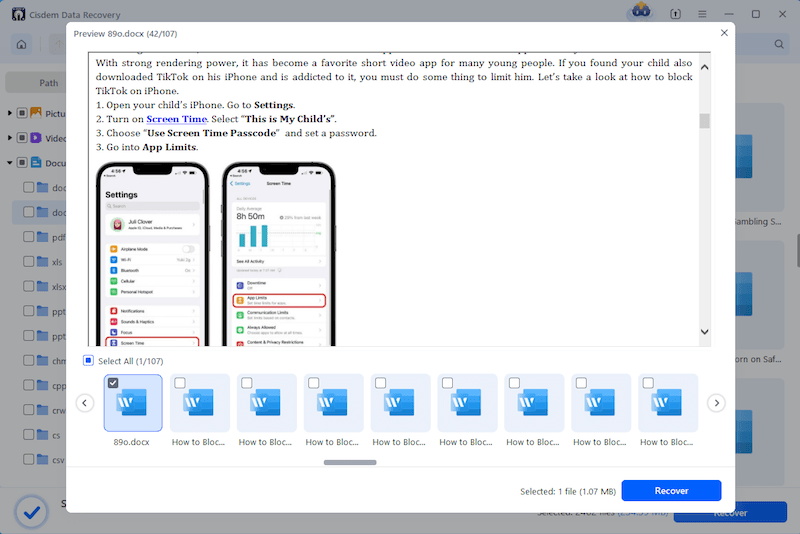This screenshot has width=800, height=534.
Task: Click the preview scrollbar down arrow
Action: coord(705,332)
